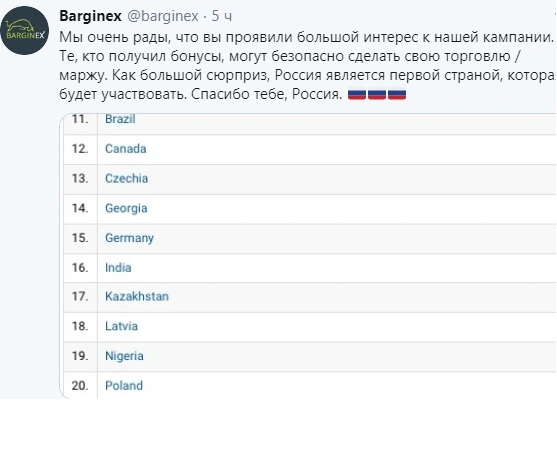Select the Georgia link
The height and width of the screenshot is (459, 557).
click(126, 208)
